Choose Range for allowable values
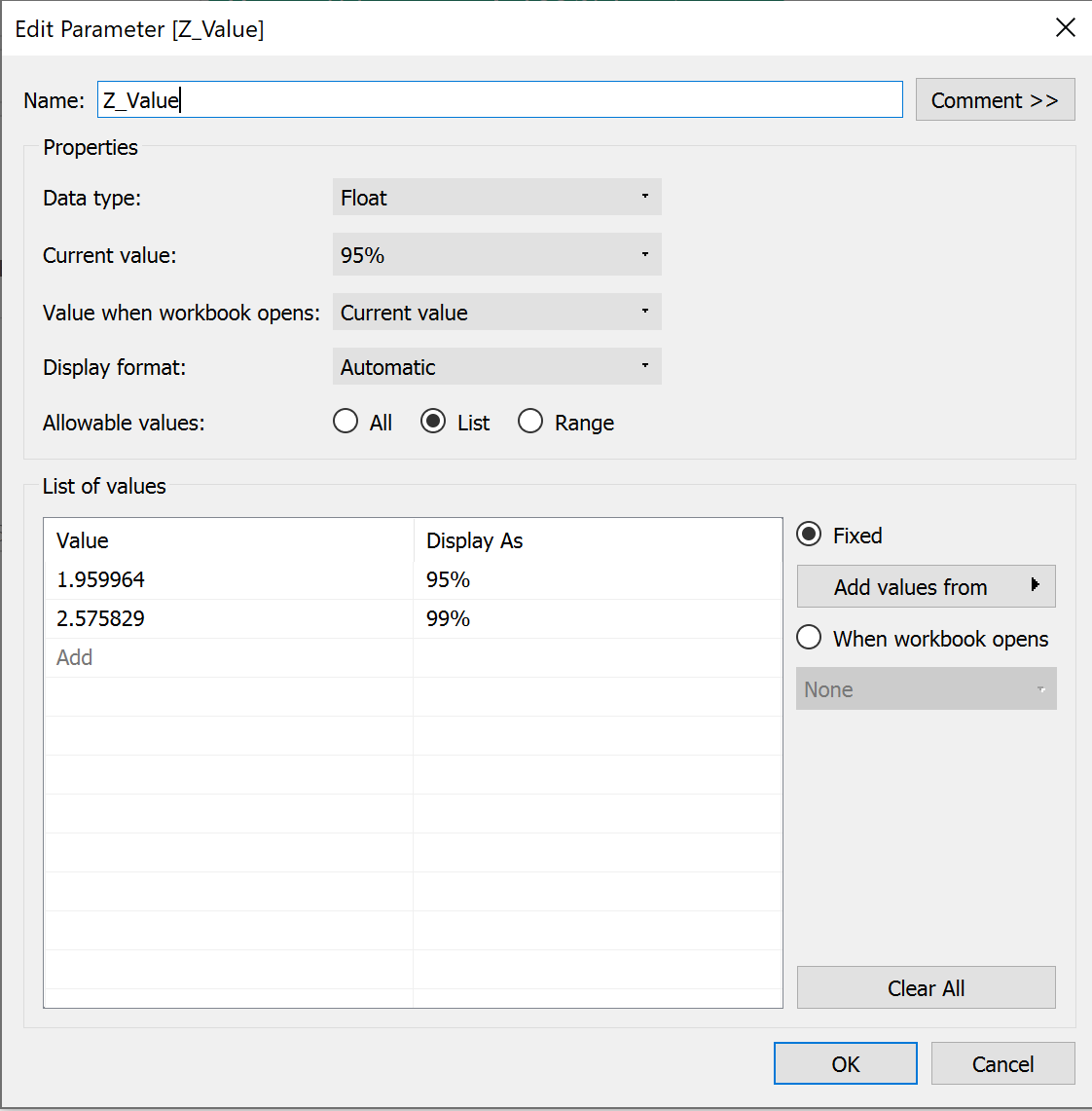Screen dimensions: 1092x1111 pyautogui.click(x=531, y=422)
